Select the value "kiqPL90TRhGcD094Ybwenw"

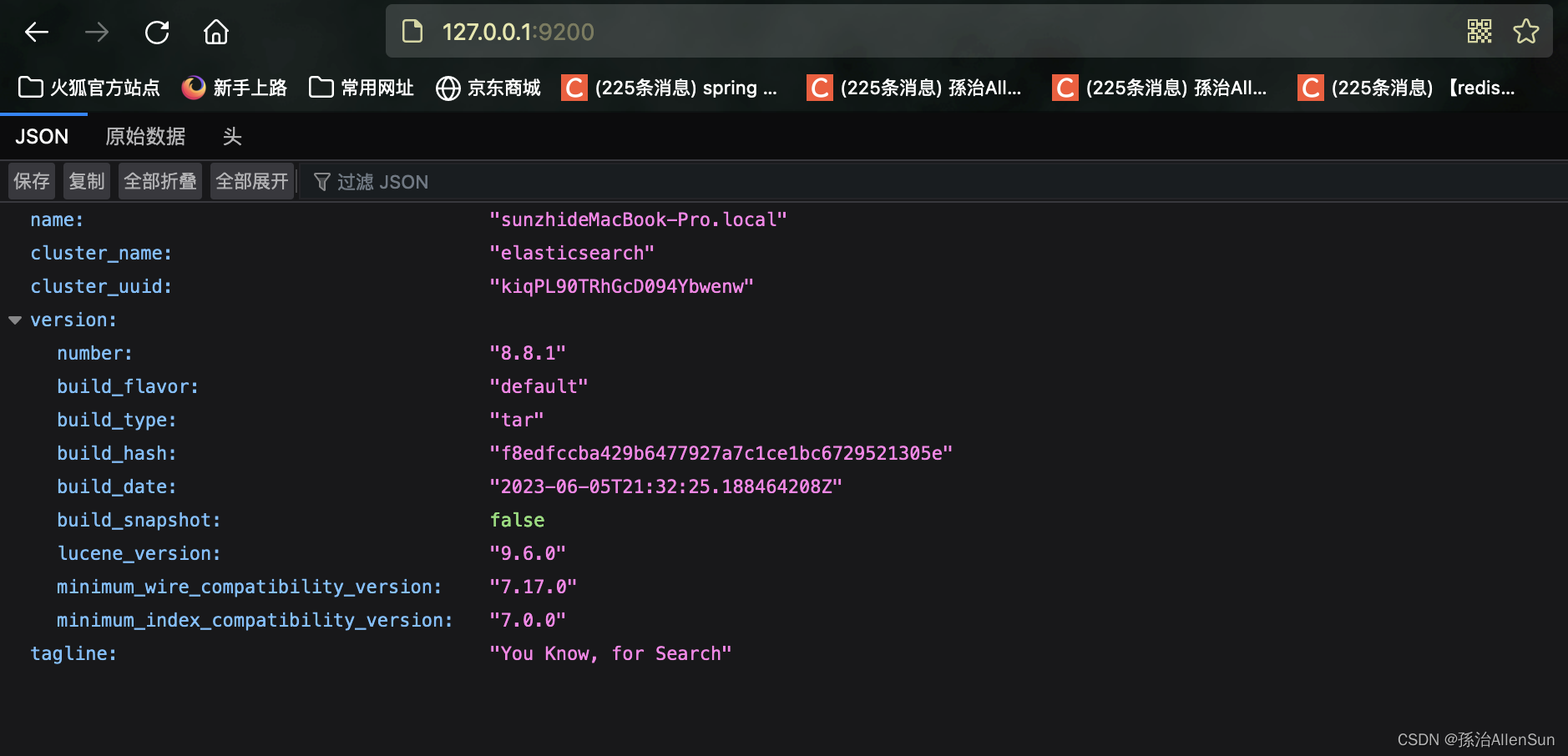tap(621, 287)
